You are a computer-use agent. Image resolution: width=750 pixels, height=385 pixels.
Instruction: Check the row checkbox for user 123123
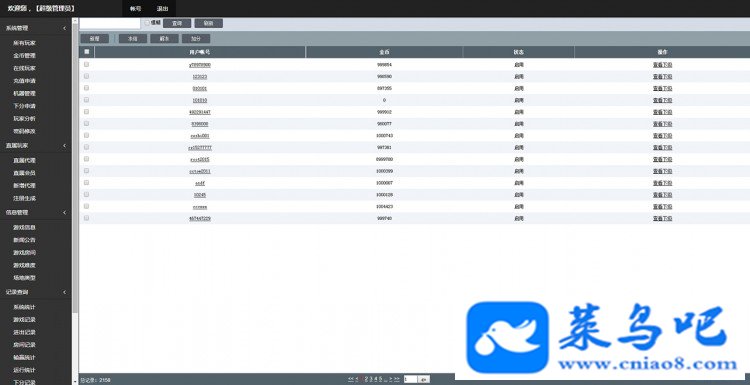click(87, 76)
